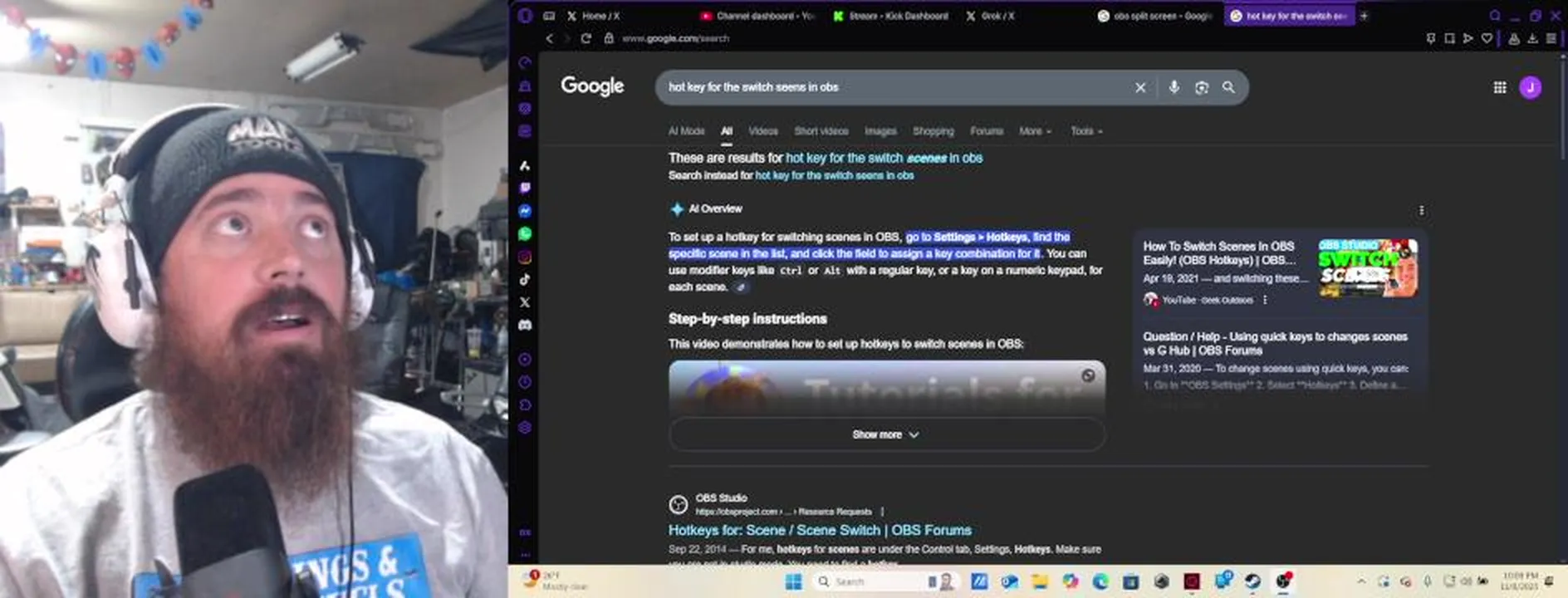Image resolution: width=1568 pixels, height=598 pixels.
Task: Open WhatsApp in the sidebar
Action: click(x=525, y=234)
